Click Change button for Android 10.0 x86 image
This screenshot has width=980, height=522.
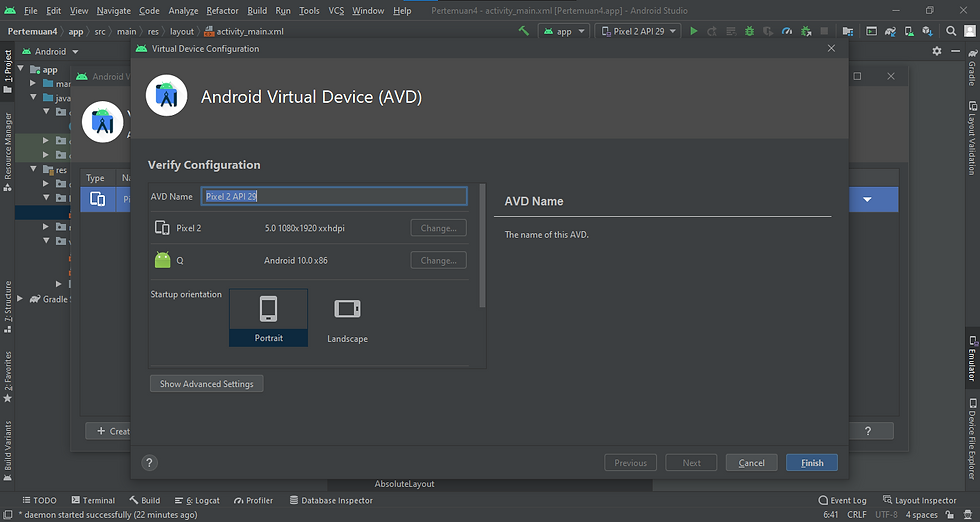pyautogui.click(x=438, y=260)
